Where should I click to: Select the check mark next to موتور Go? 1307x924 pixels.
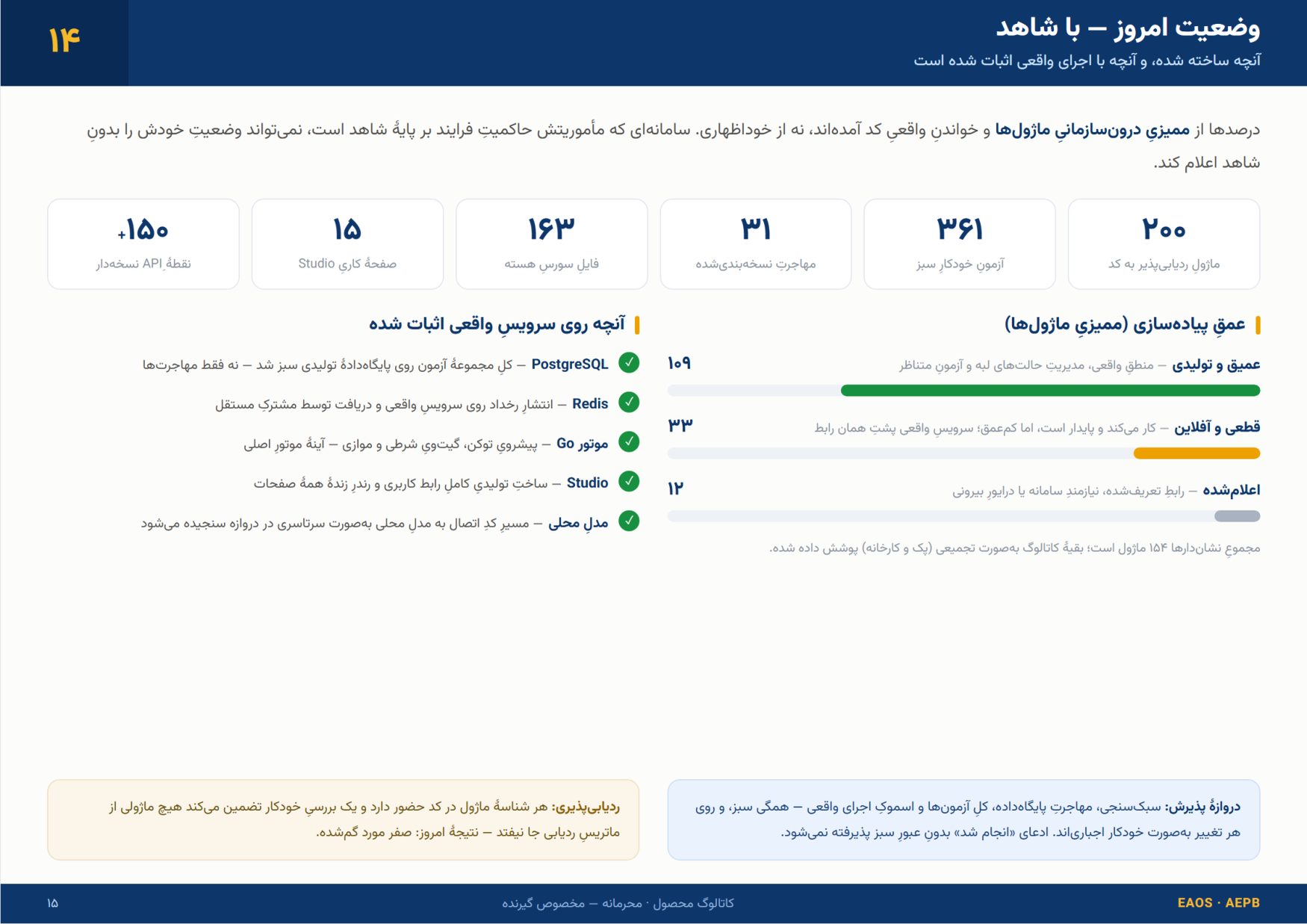click(630, 442)
